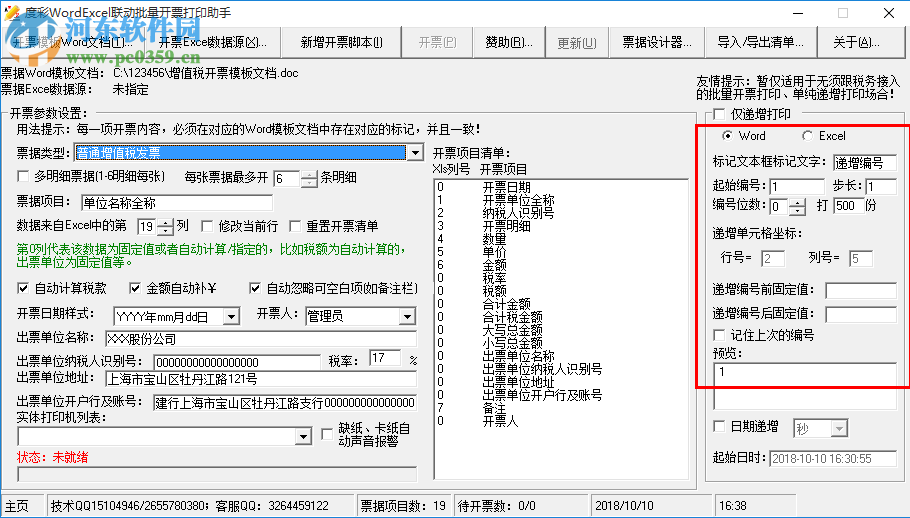This screenshot has width=910, height=518.
Task: Click status bar date 2018/10/10
Action: point(624,506)
